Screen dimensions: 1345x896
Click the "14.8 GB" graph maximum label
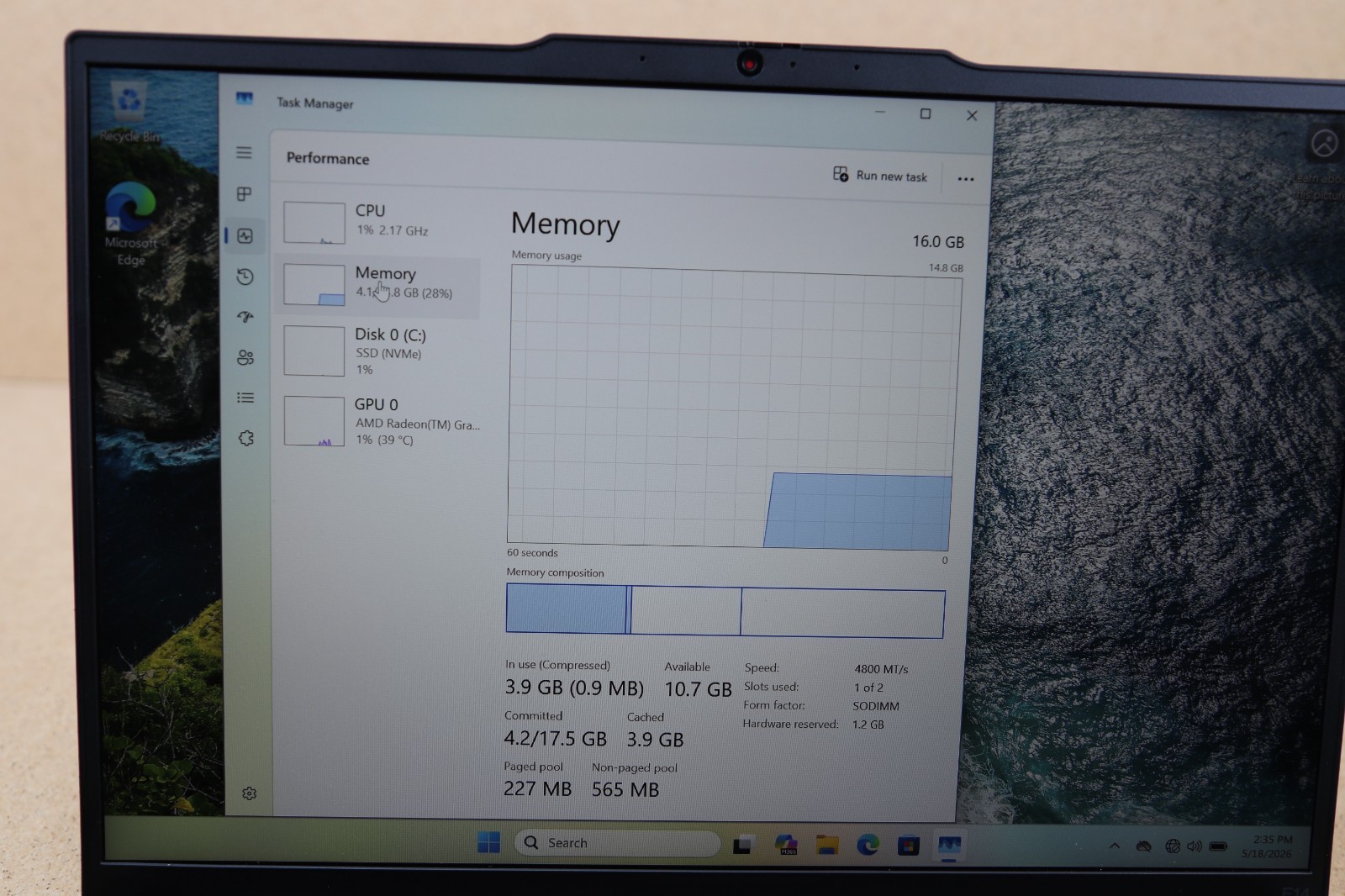pyautogui.click(x=946, y=268)
